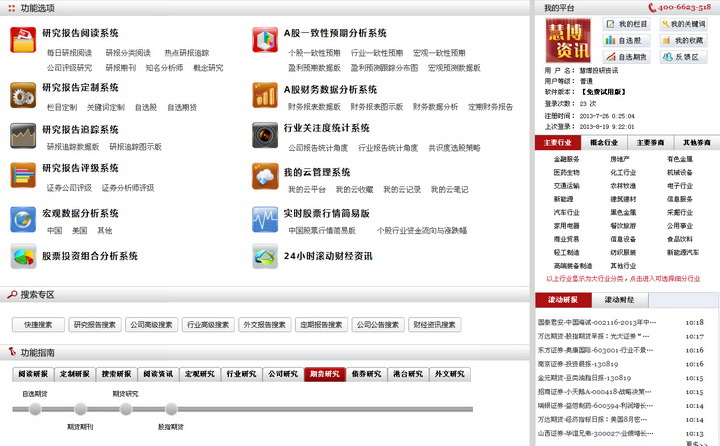The height and width of the screenshot is (446, 720).
Task: Click the 公司高级搜索 button
Action: (x=152, y=325)
